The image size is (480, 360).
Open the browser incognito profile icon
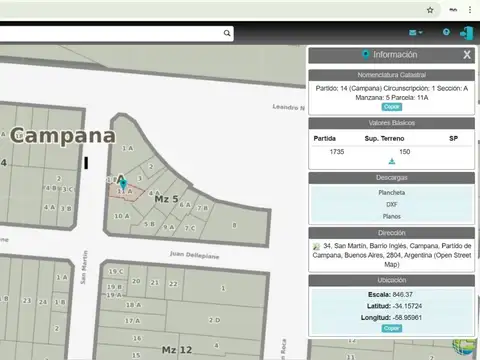coord(453,10)
